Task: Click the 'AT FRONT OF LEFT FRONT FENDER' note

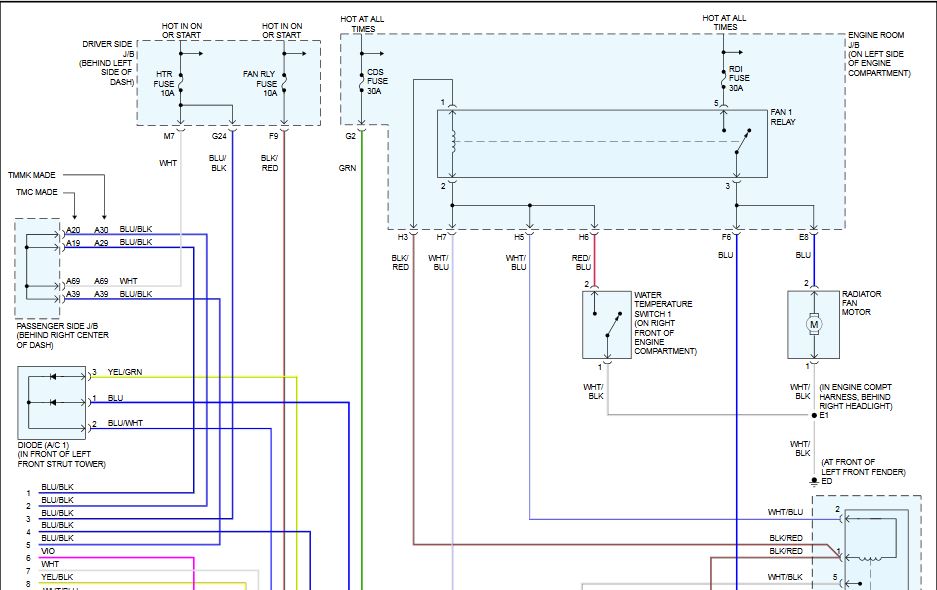Action: point(863,467)
